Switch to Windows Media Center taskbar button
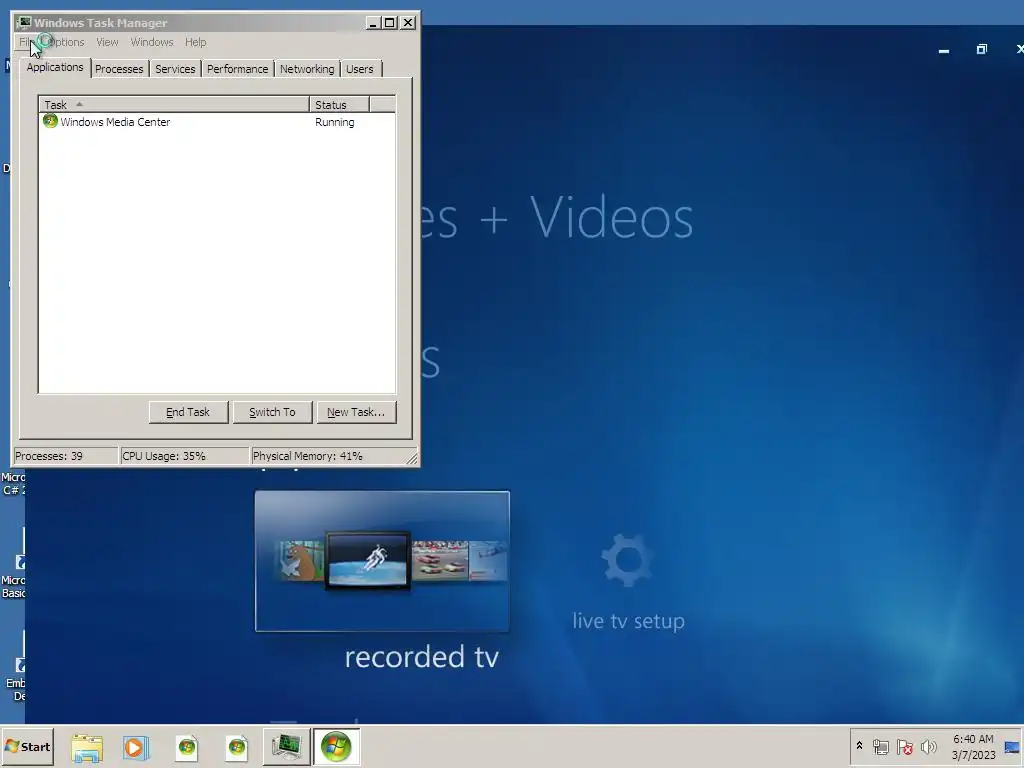This screenshot has height=768, width=1024. pyautogui.click(x=336, y=746)
